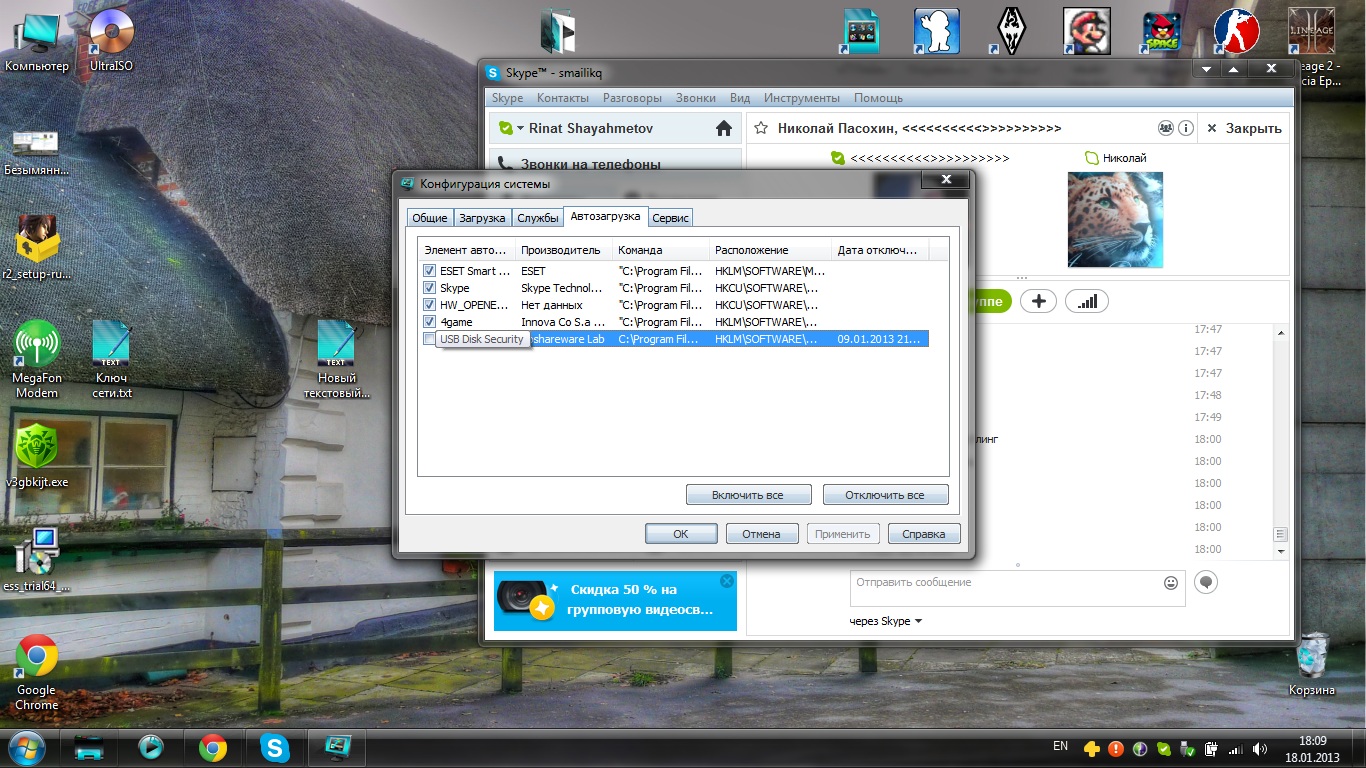Screen dimensions: 1366x768
Task: Select the Ключ сети.txt file icon
Action: pos(112,358)
